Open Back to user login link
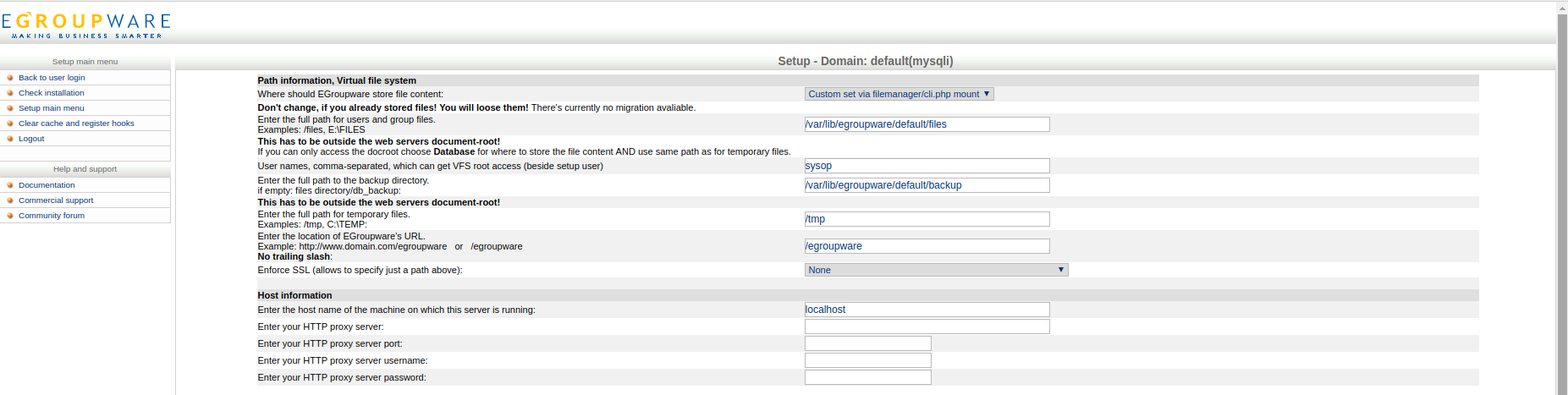 pyautogui.click(x=52, y=78)
